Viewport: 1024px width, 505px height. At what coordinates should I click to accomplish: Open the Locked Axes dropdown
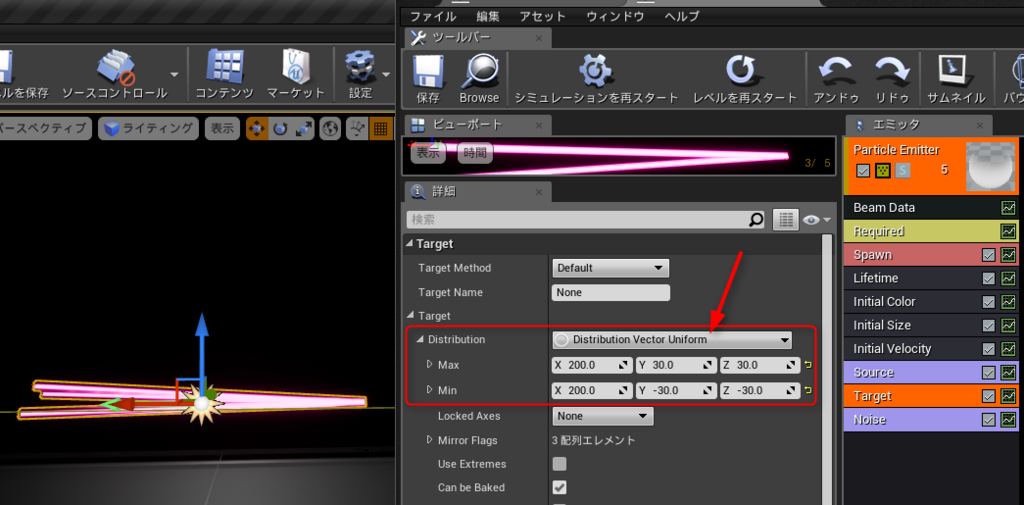[x=603, y=415]
